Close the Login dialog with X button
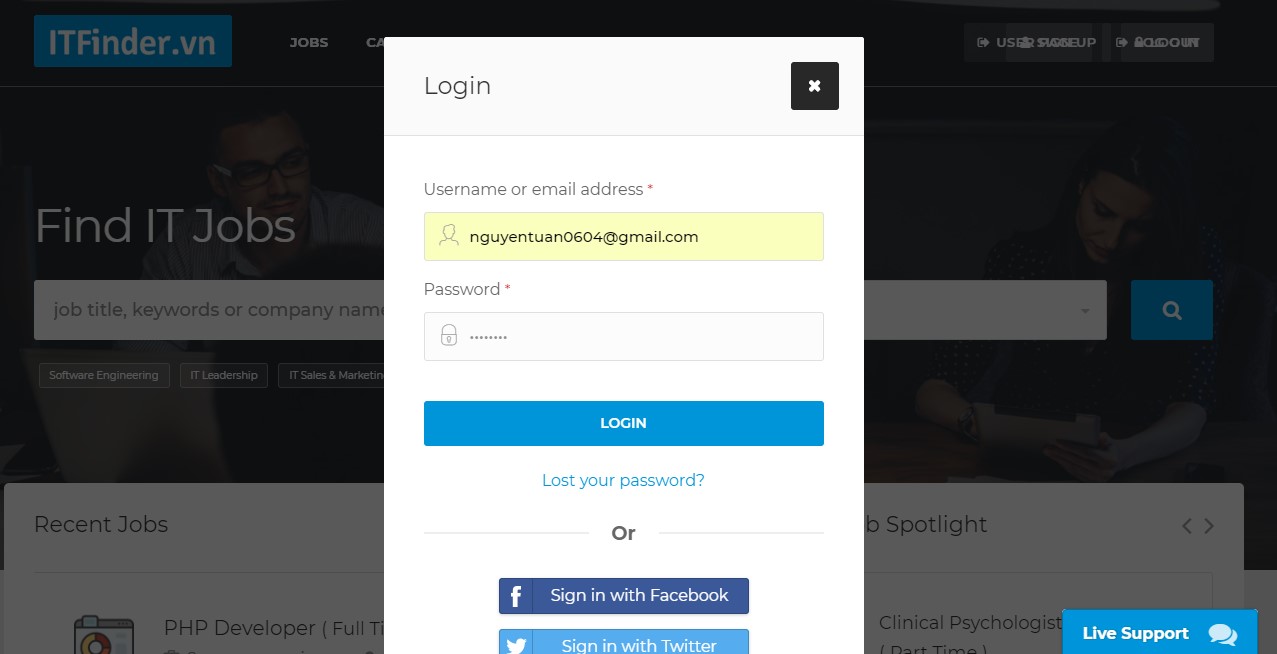Screen dimensions: 1277x654 [x=814, y=86]
